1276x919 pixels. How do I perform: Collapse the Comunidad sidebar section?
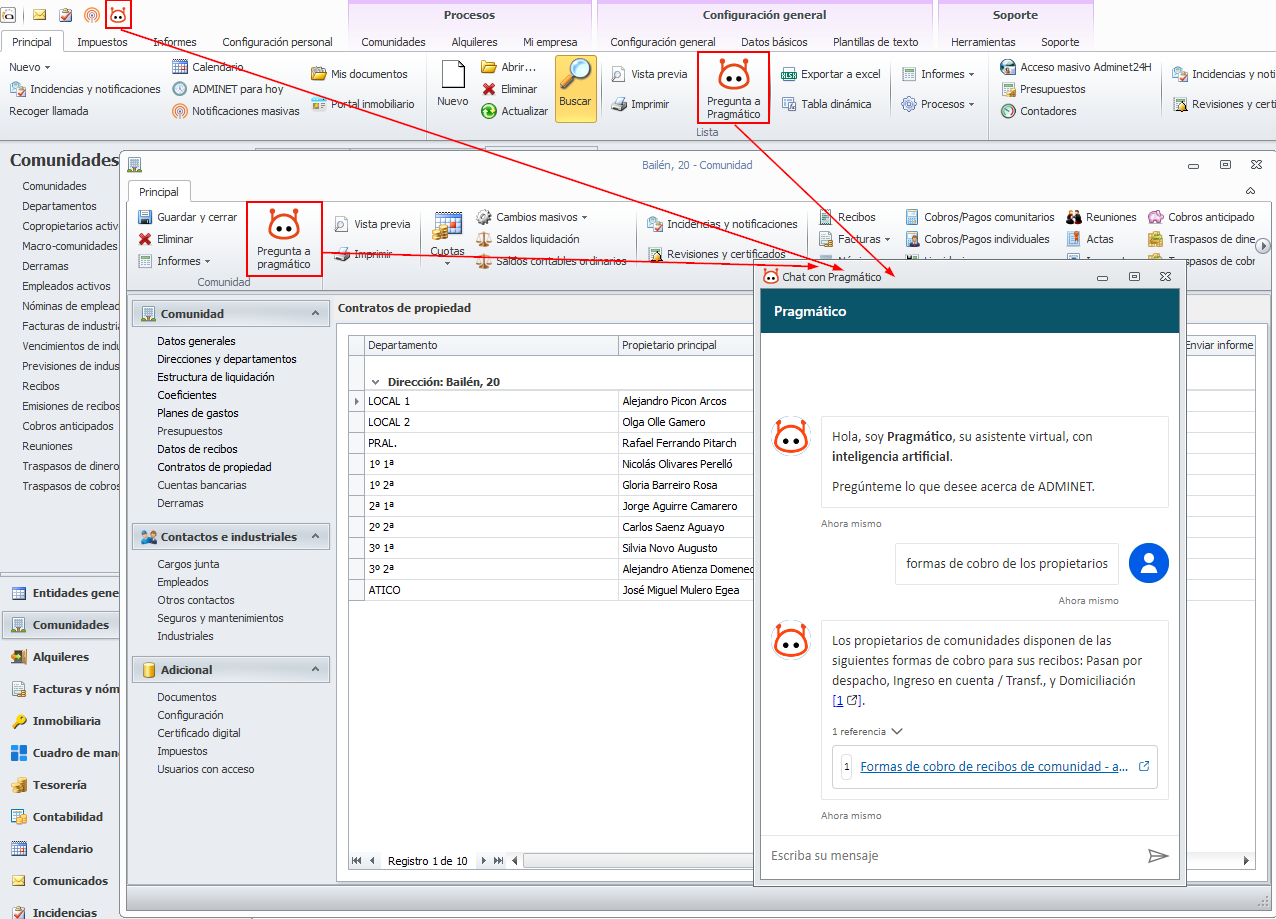point(316,313)
